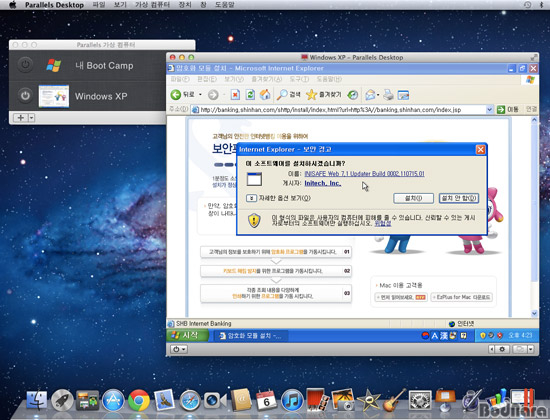
Task: Click the IE Home icon
Action: click(265, 94)
